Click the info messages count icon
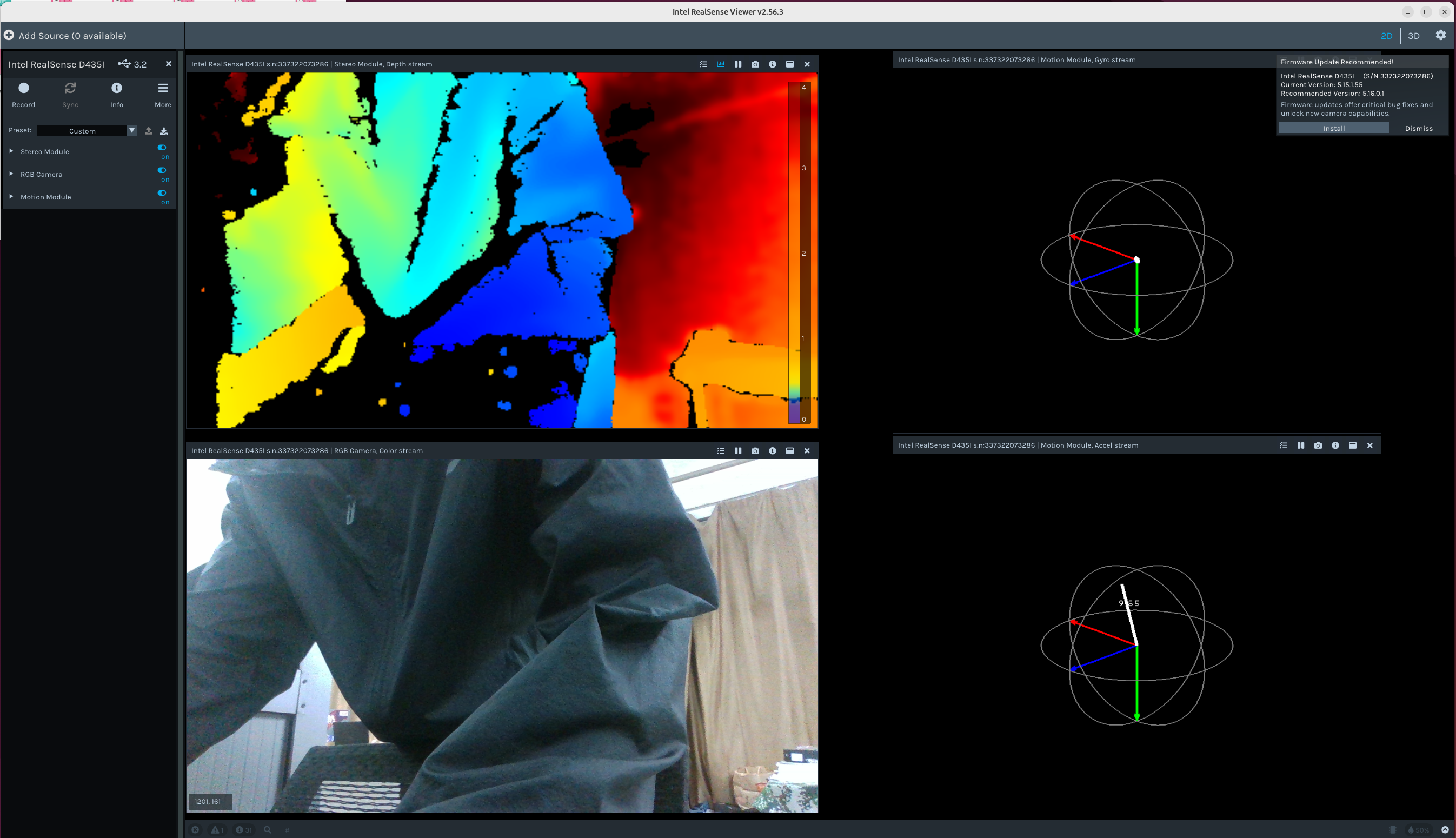This screenshot has height=838, width=1456. pos(243,829)
